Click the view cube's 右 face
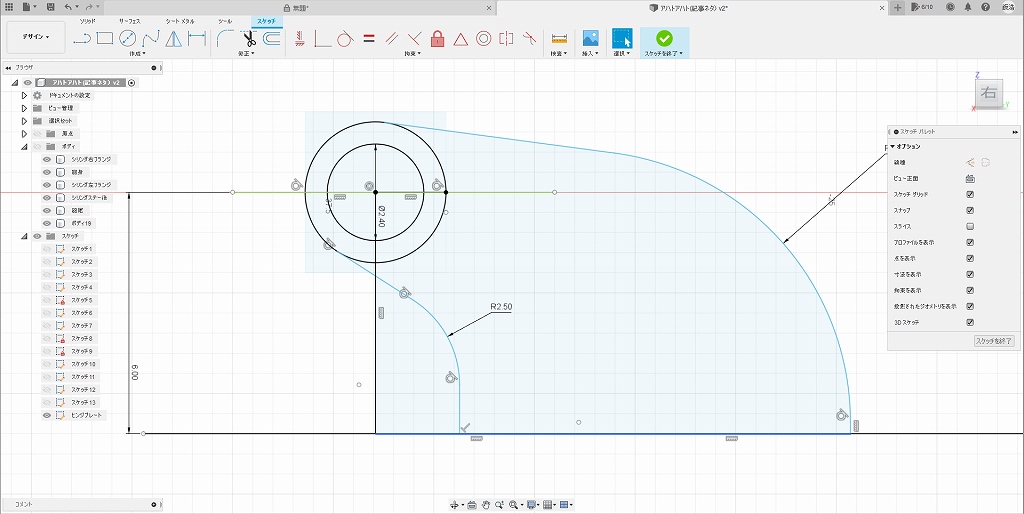This screenshot has width=1024, height=514. click(x=988, y=94)
